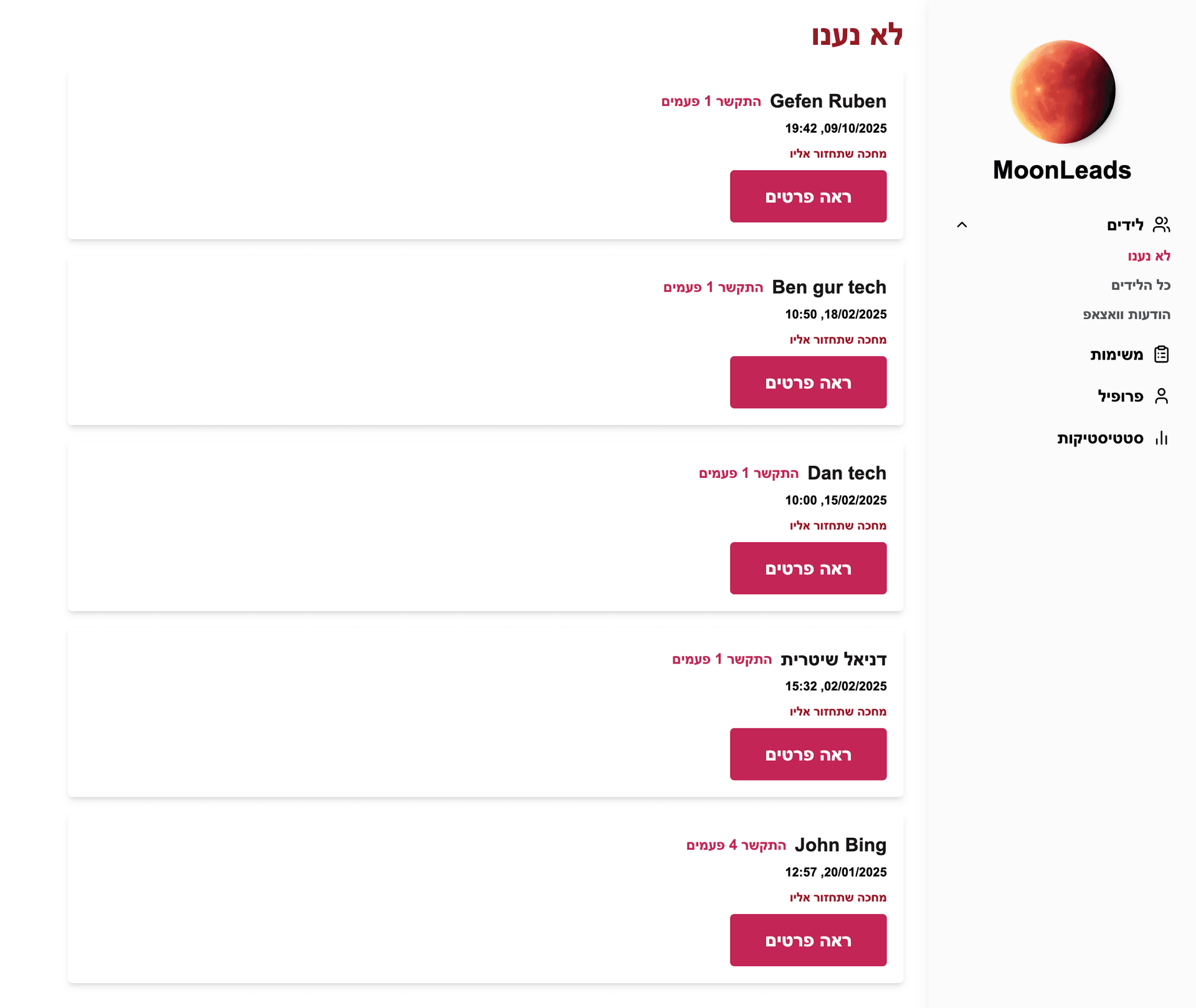Open the משימות menu item
This screenshot has width=1196, height=1008.
click(1116, 355)
